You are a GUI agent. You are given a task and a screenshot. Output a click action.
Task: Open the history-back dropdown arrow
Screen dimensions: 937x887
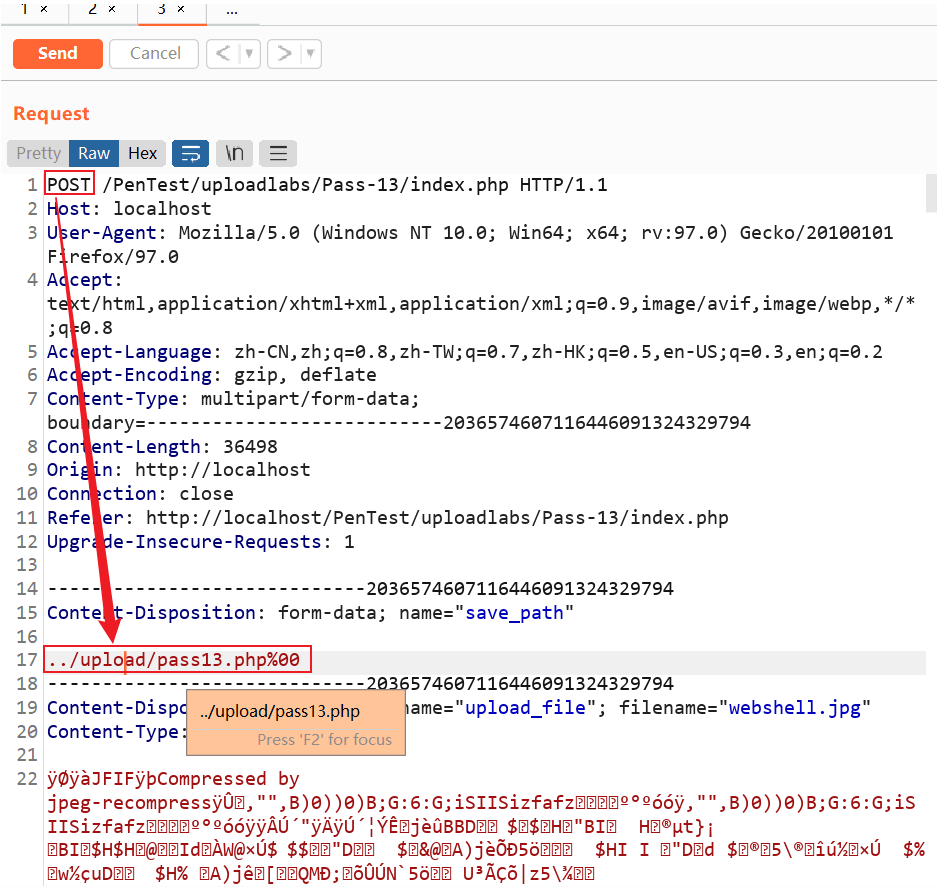249,54
